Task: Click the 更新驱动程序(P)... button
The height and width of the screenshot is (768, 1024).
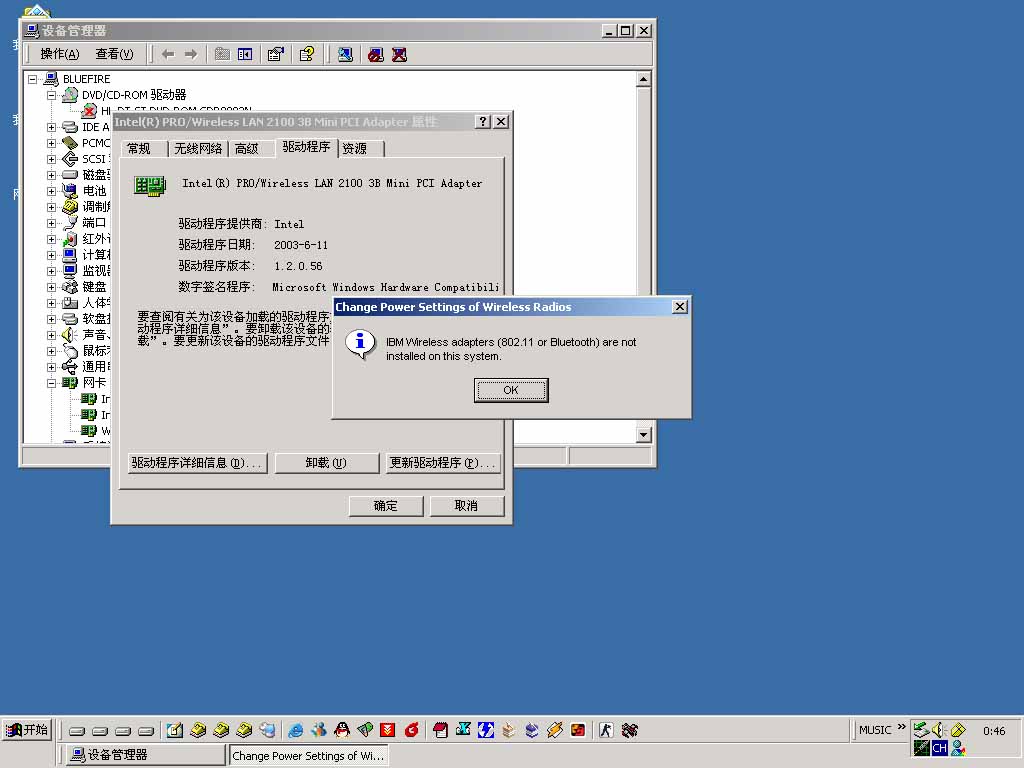Action: (x=443, y=463)
